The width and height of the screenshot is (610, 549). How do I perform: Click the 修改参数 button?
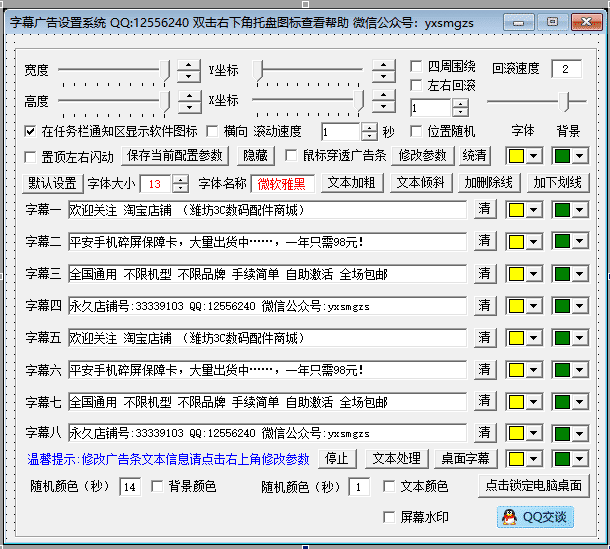[x=422, y=156]
